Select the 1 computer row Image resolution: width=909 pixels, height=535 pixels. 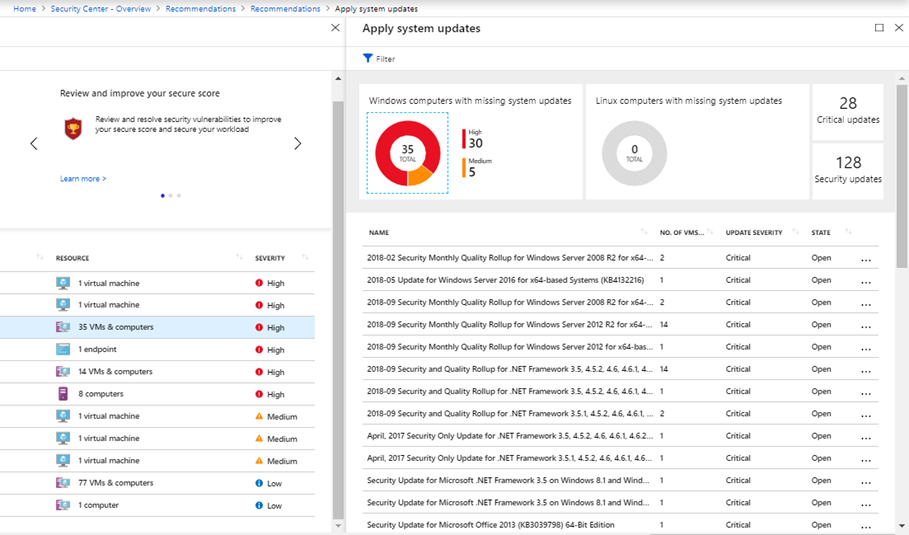157,505
